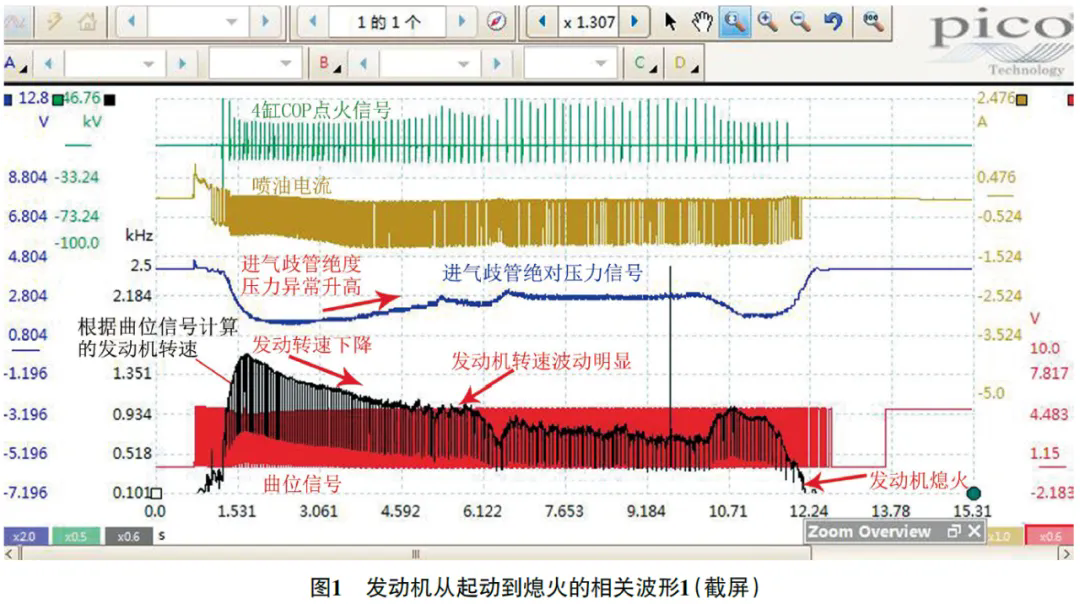The image size is (1080, 604).
Task: Select the zoom-out magnifier tool
Action: (800, 22)
